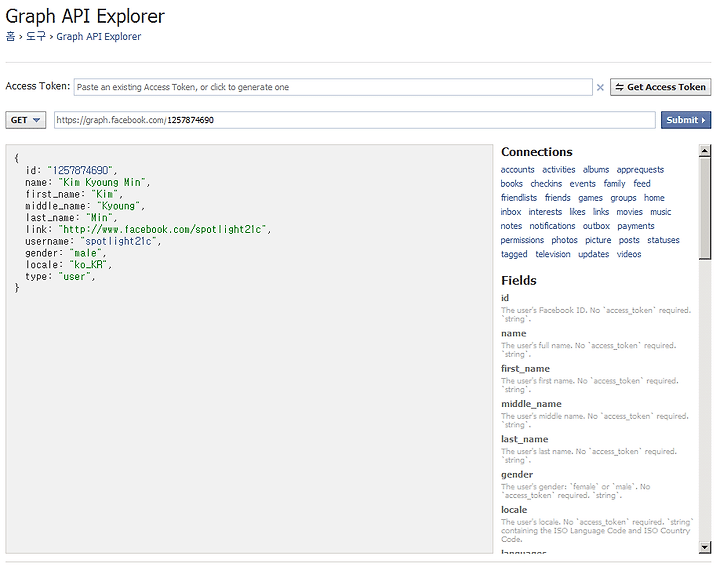This screenshot has height=567, width=720.
Task: Open the albums connection
Action: [x=596, y=170]
